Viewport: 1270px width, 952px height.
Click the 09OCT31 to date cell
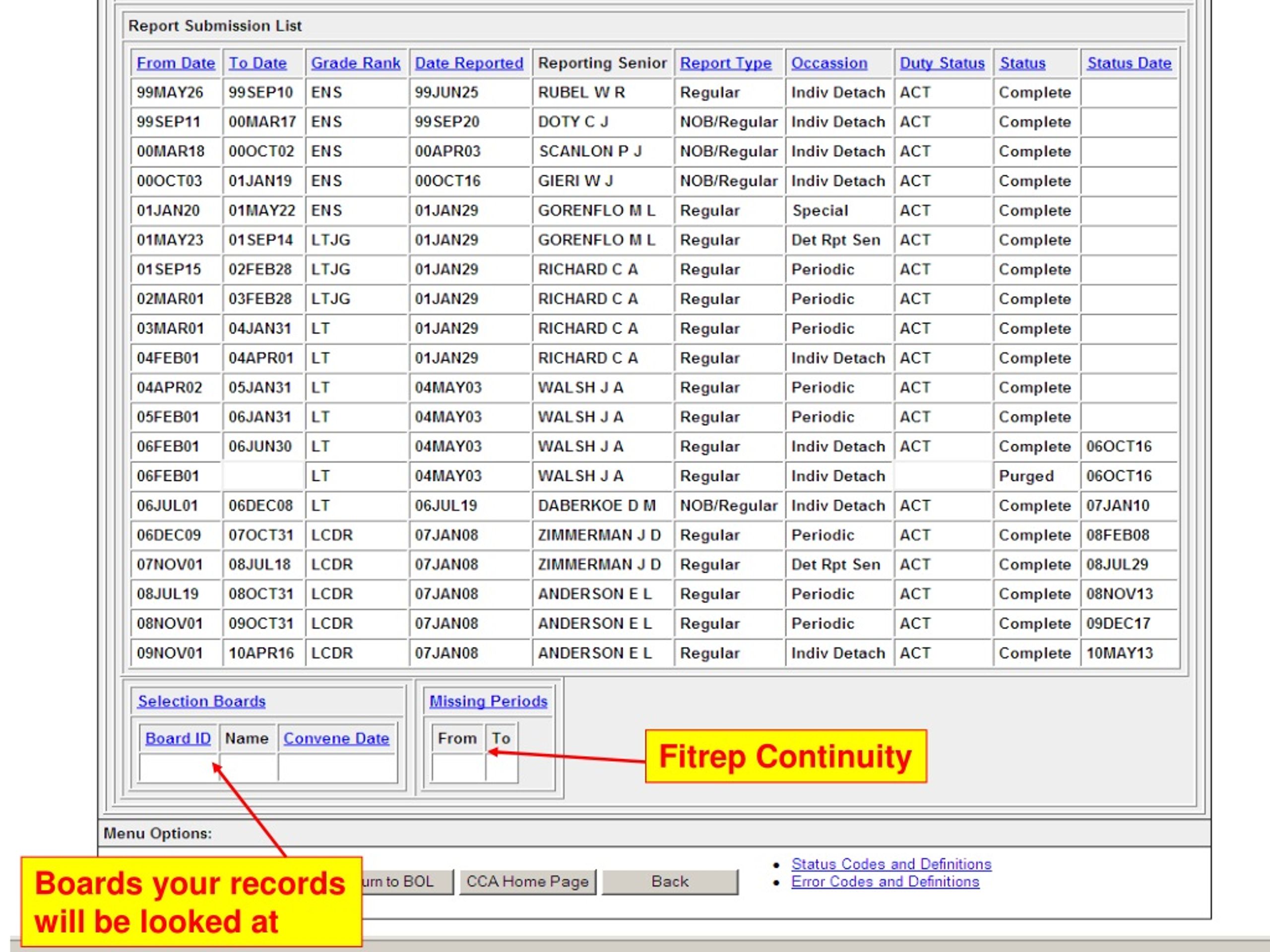click(x=263, y=623)
